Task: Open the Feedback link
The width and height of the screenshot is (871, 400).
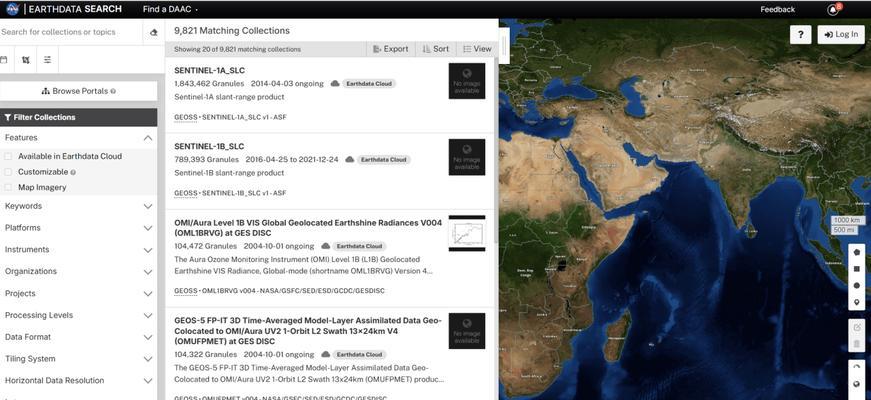Action: point(777,9)
